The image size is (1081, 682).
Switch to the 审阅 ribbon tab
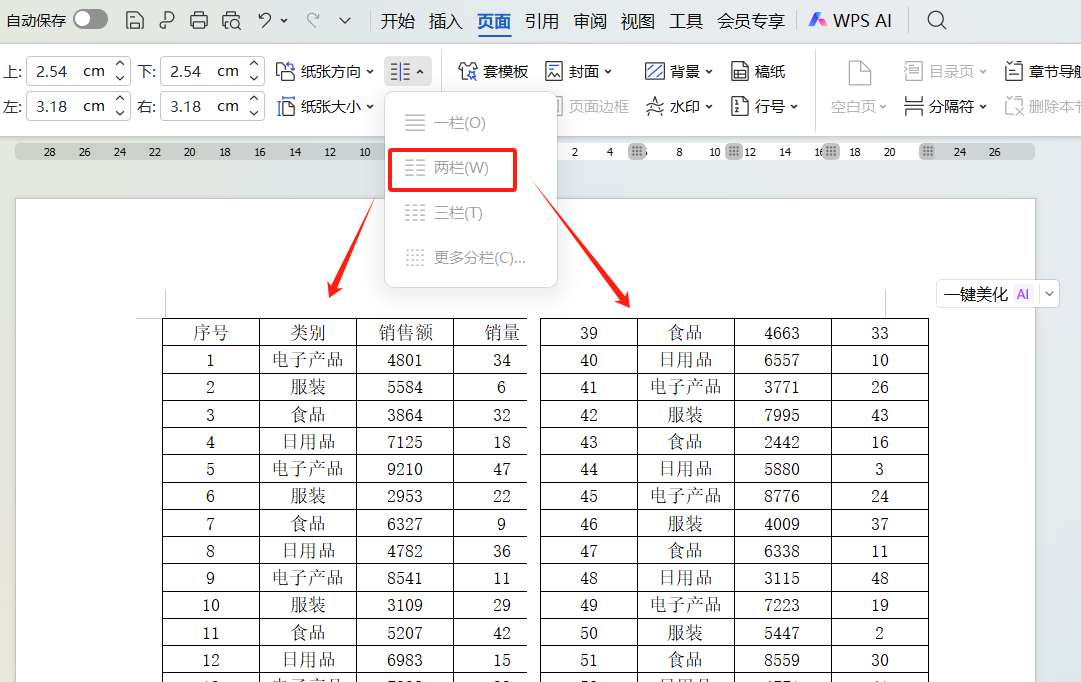(x=589, y=19)
